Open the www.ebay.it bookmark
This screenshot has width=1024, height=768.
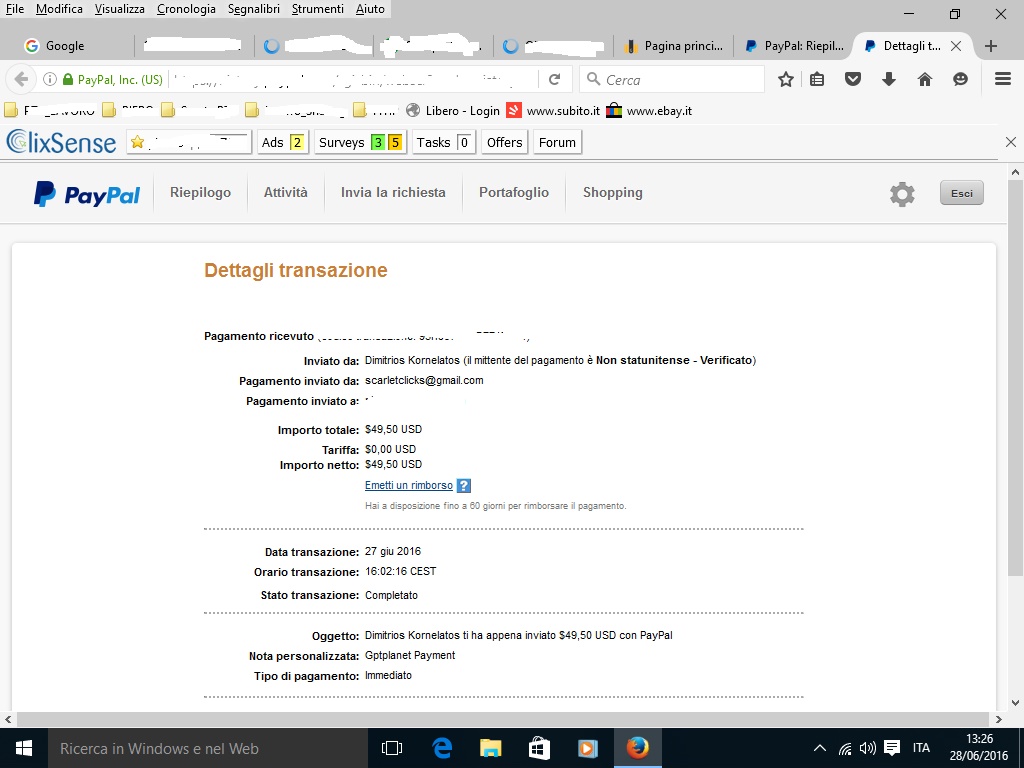point(649,111)
